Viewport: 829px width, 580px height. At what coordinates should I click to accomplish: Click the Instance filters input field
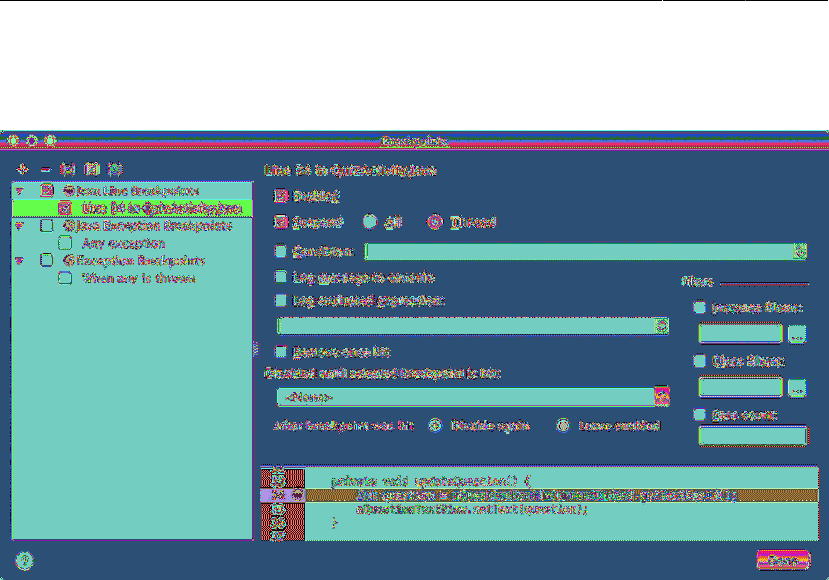[x=741, y=334]
